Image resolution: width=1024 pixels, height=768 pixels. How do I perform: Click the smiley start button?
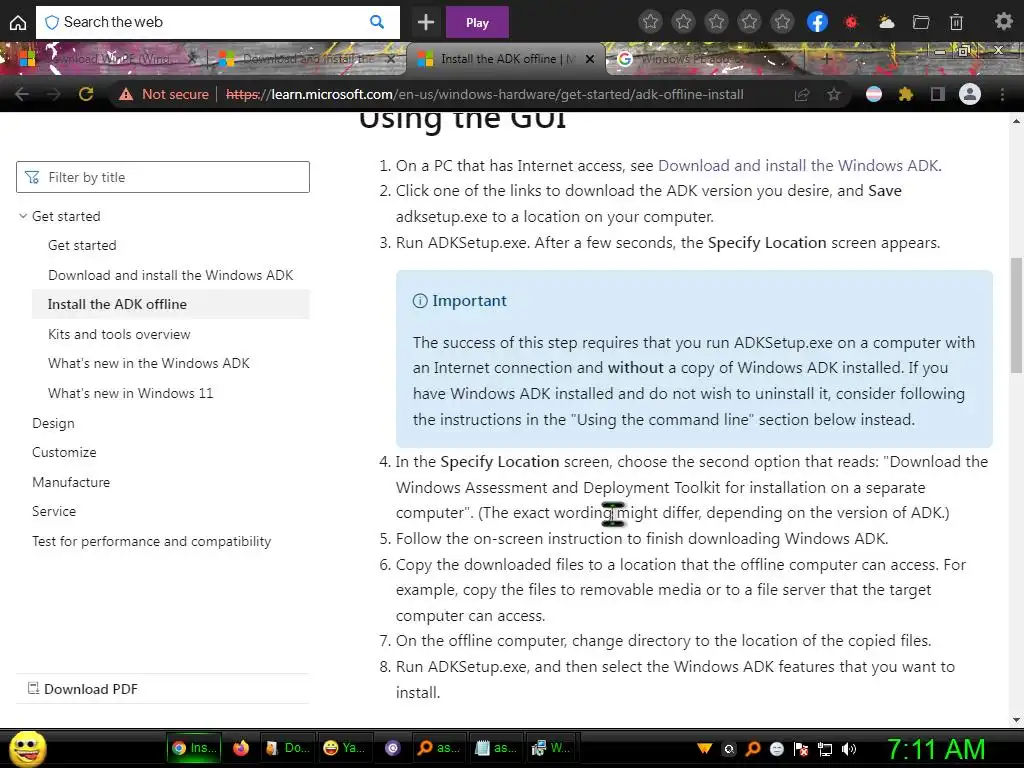tap(27, 748)
